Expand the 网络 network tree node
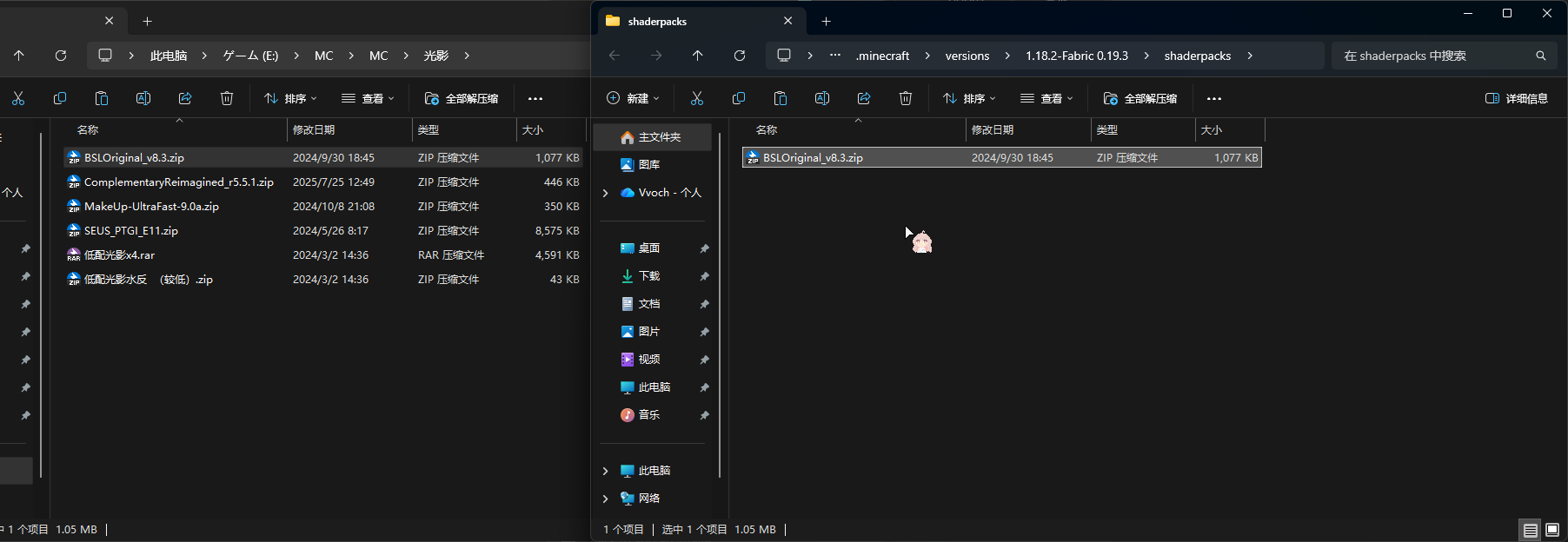The height and width of the screenshot is (542, 1568). tap(606, 499)
